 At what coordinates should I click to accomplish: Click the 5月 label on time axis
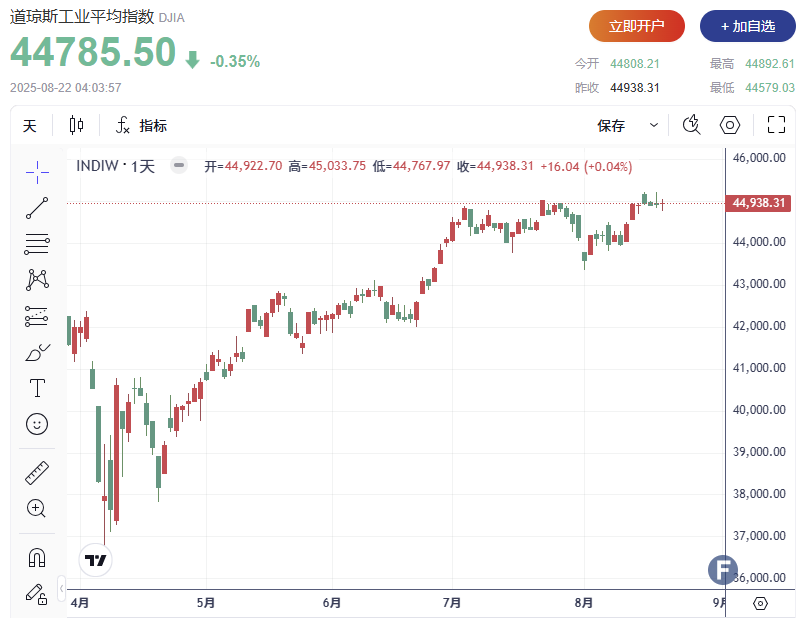pyautogui.click(x=206, y=603)
